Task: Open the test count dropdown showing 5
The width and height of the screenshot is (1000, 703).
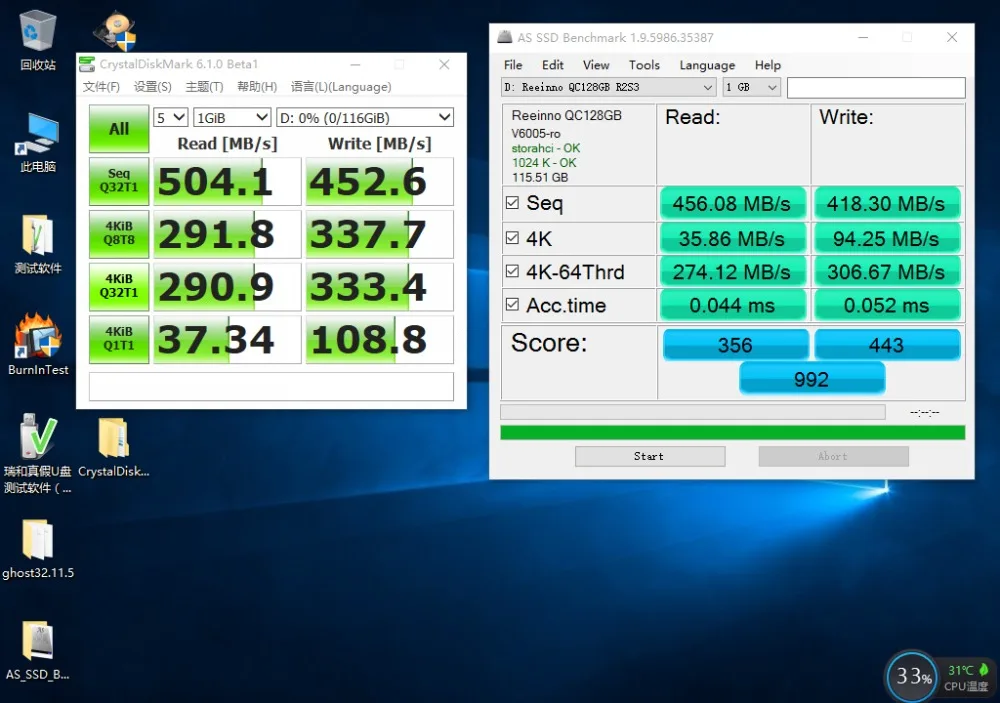Action: [x=170, y=117]
